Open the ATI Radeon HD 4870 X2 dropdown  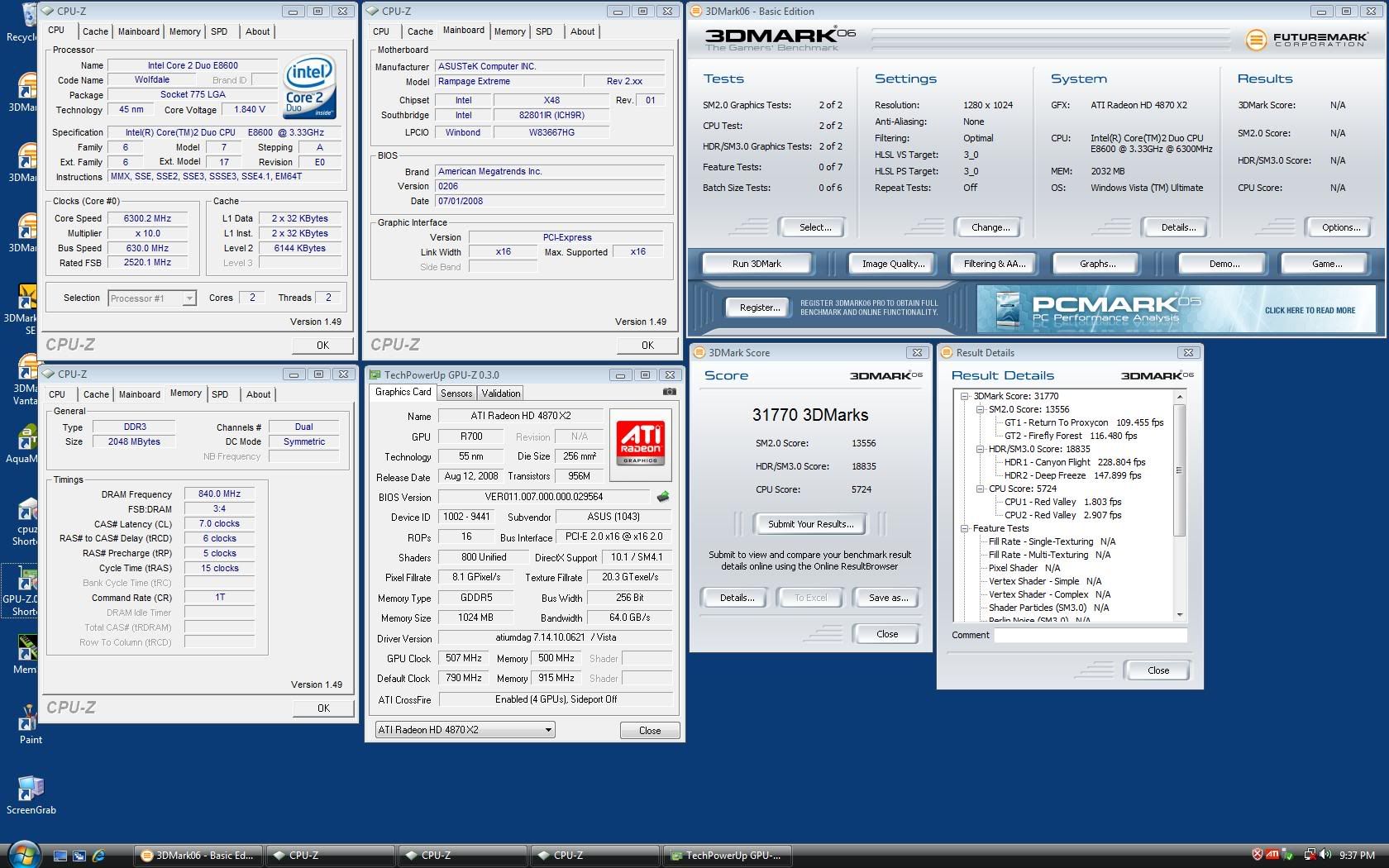tap(465, 730)
